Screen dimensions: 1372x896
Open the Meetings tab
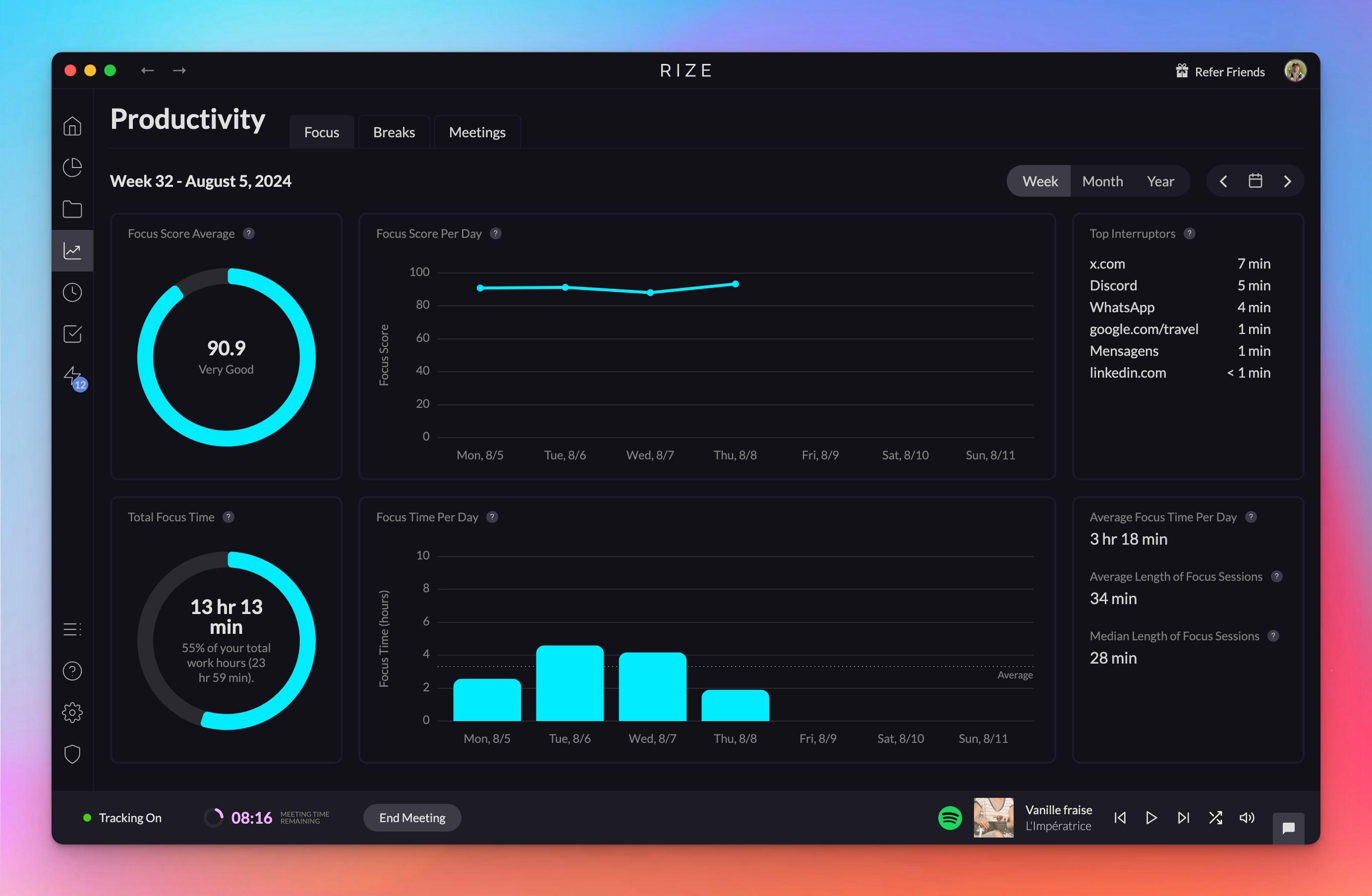[x=477, y=132]
